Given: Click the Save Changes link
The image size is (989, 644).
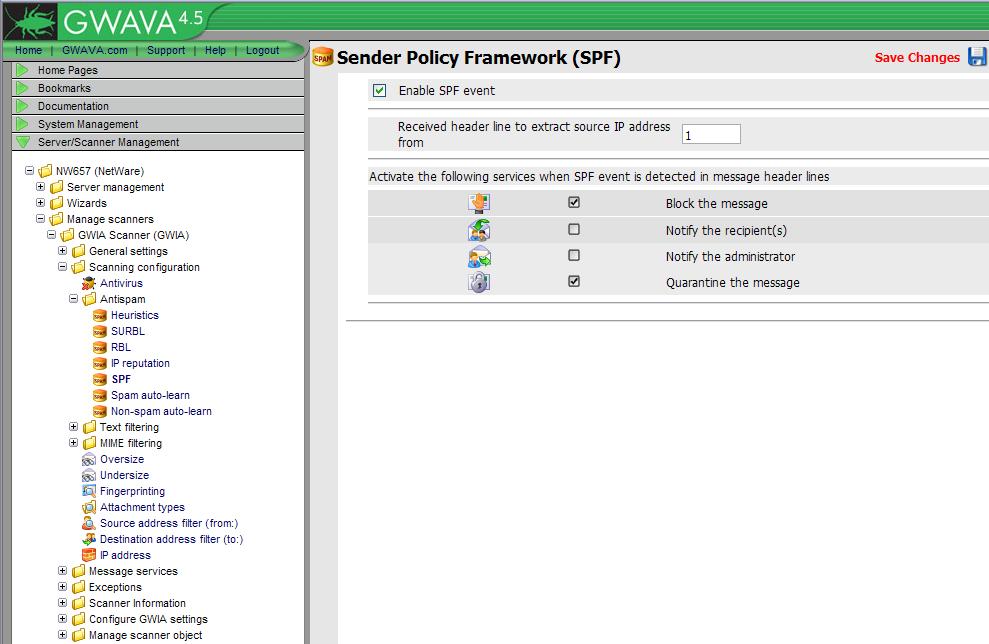Looking at the screenshot, I should [x=917, y=57].
